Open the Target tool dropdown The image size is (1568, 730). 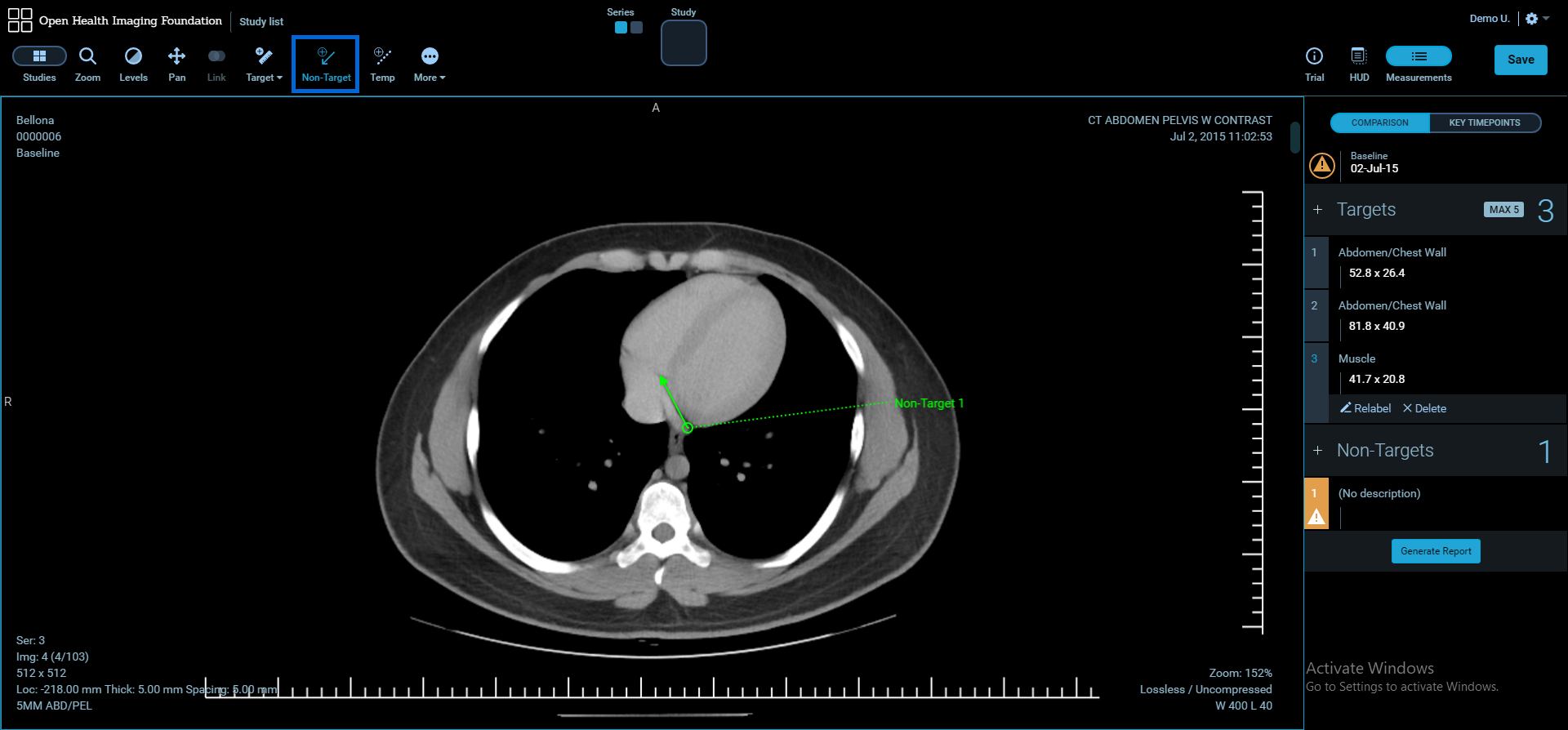(x=264, y=64)
